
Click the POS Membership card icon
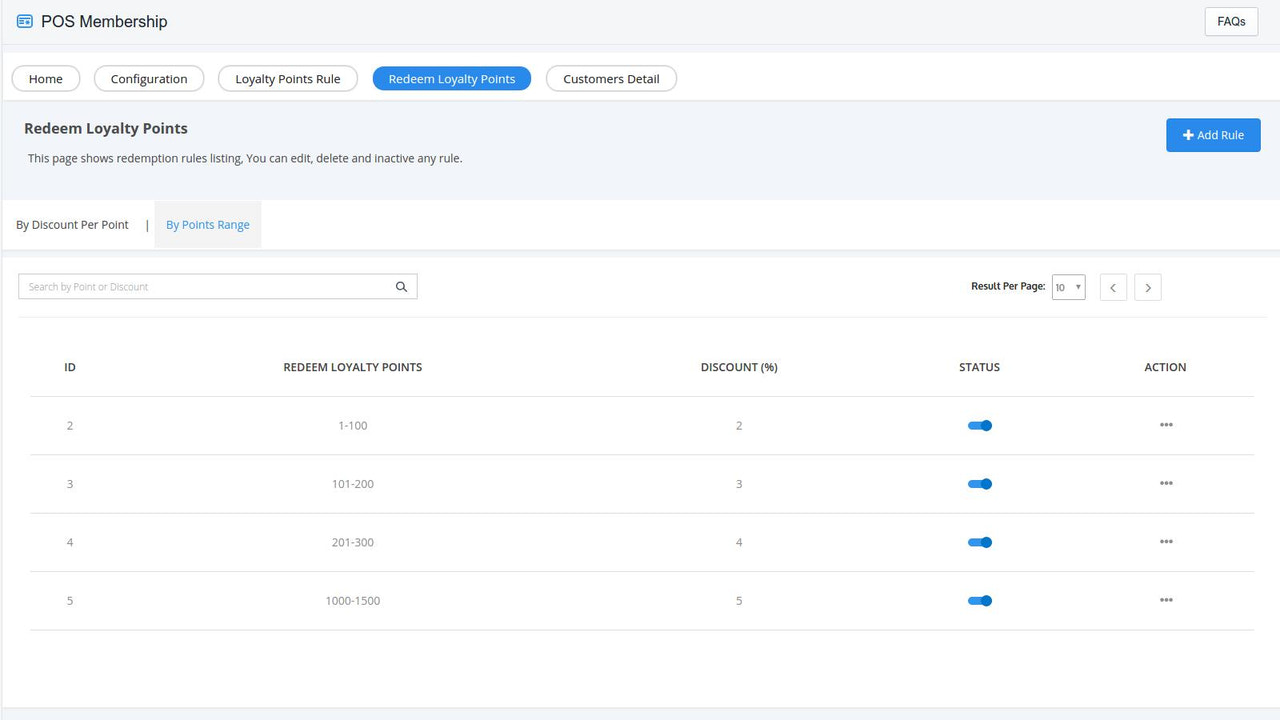pyautogui.click(x=25, y=21)
